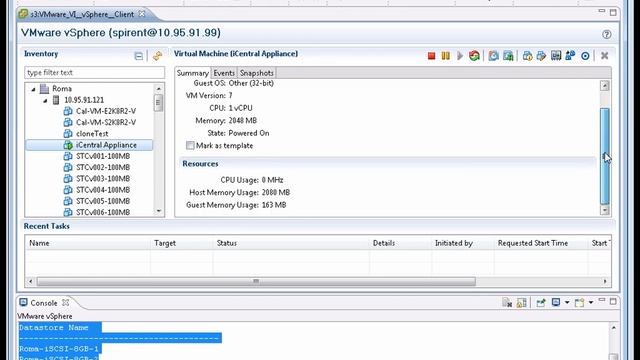Click the Name column header in Recent Tasks
The width and height of the screenshot is (640, 360).
87,243
